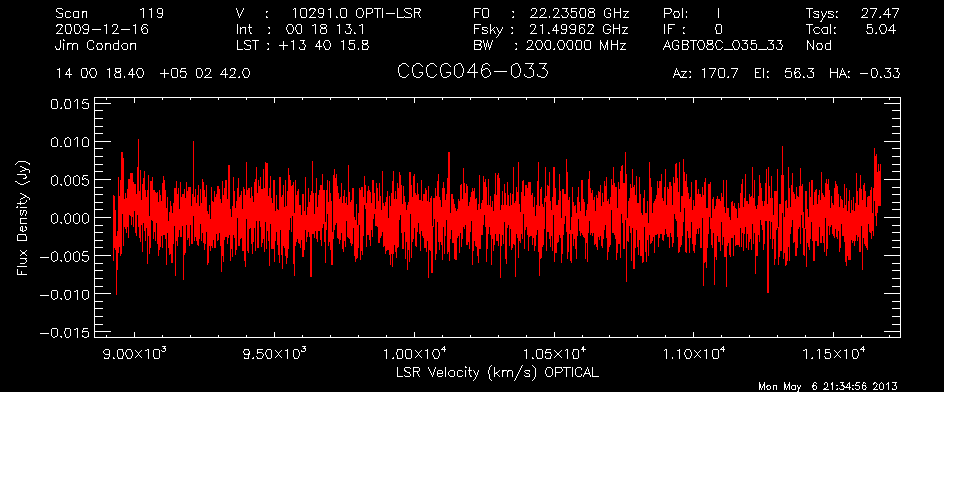Click the timestamp Mon May 6 21:34:56 2013

coord(828,386)
